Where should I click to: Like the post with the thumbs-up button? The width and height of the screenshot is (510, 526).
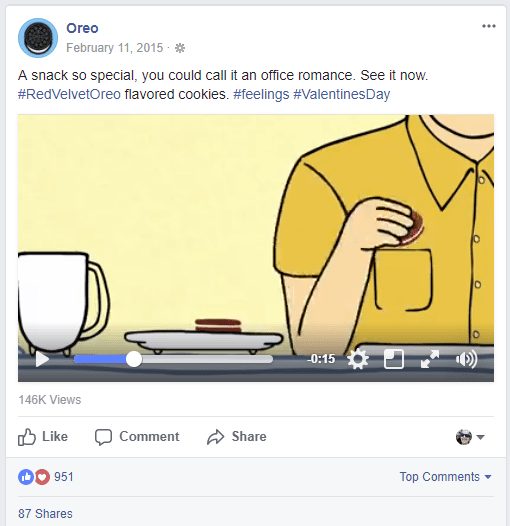[43, 437]
